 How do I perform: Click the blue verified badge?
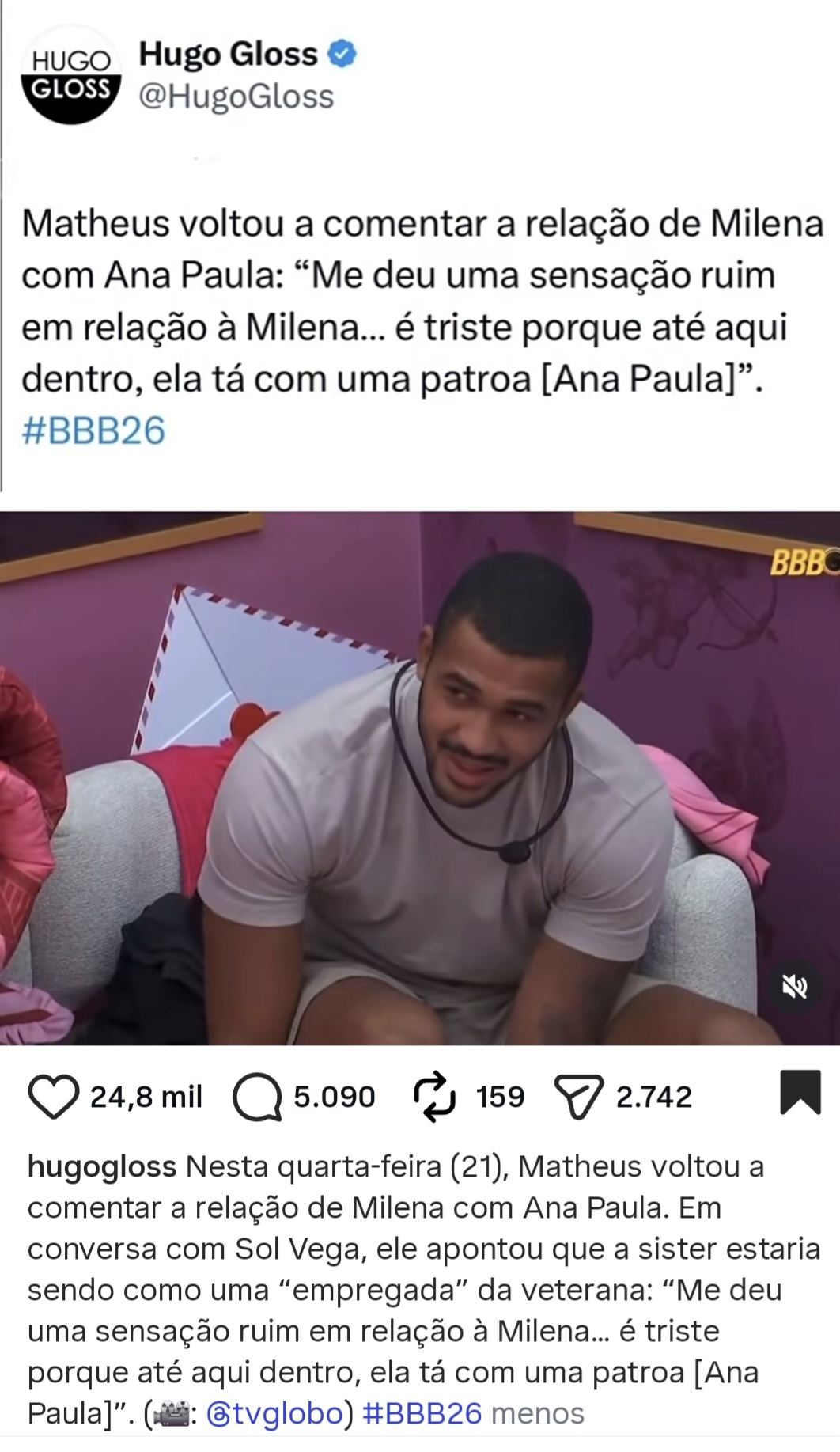(342, 54)
